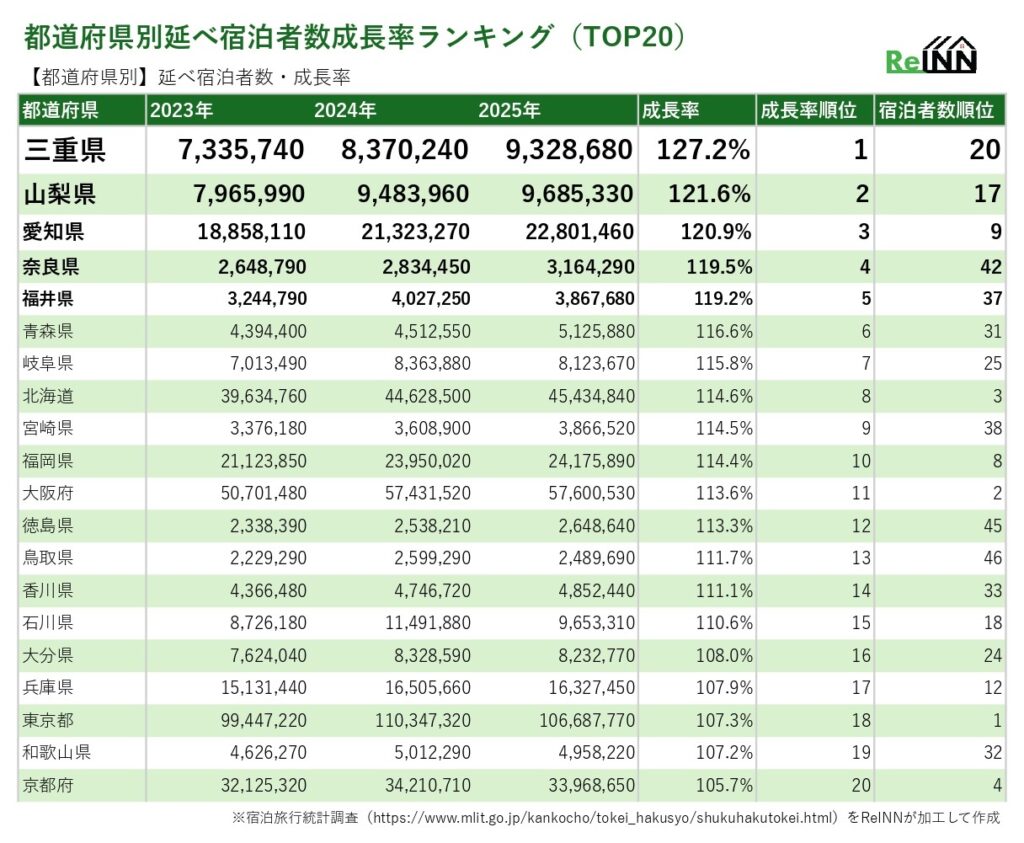This screenshot has width=1024, height=843.
Task: Click the ReINN logo icon
Action: coord(931,57)
